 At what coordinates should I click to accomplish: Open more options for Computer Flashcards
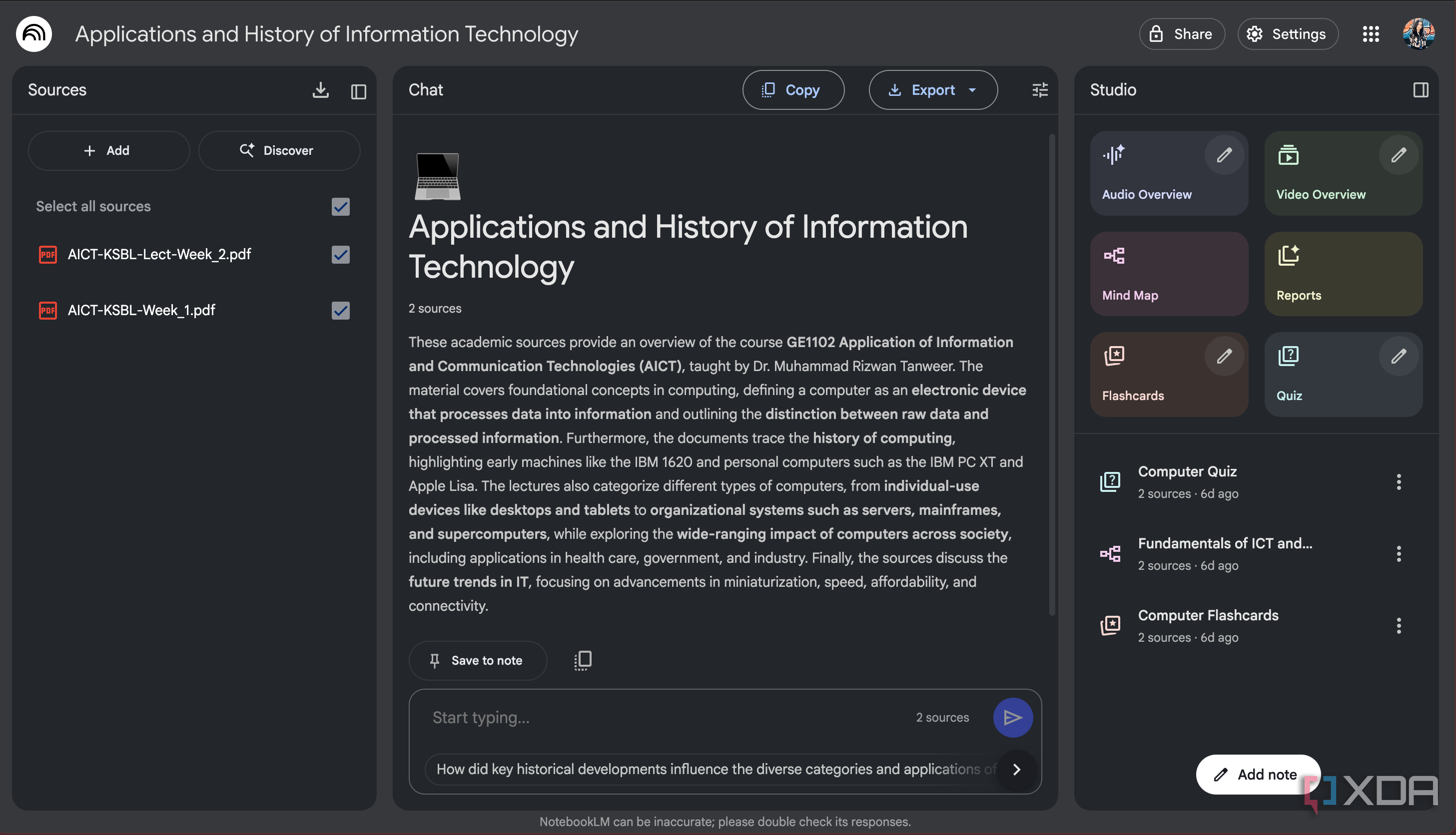1398,626
